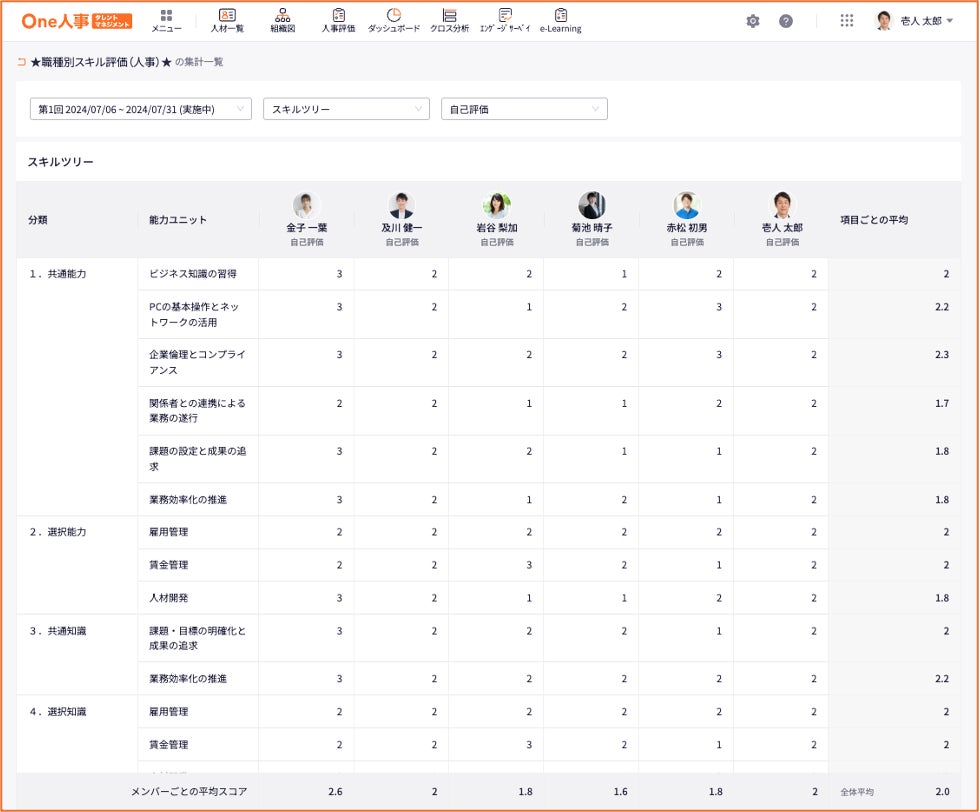Click 人材開発 row label
Viewport: 980px width, 812px height.
click(168, 598)
